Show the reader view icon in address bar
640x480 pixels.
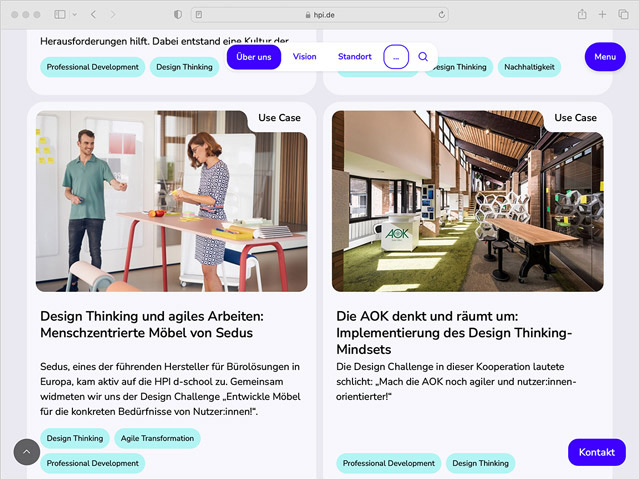[x=199, y=15]
